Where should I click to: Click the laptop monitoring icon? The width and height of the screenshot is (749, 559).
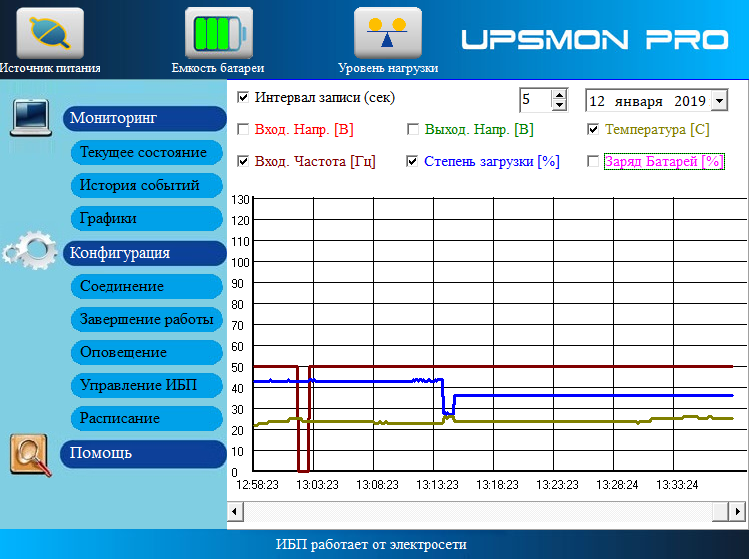(31, 118)
